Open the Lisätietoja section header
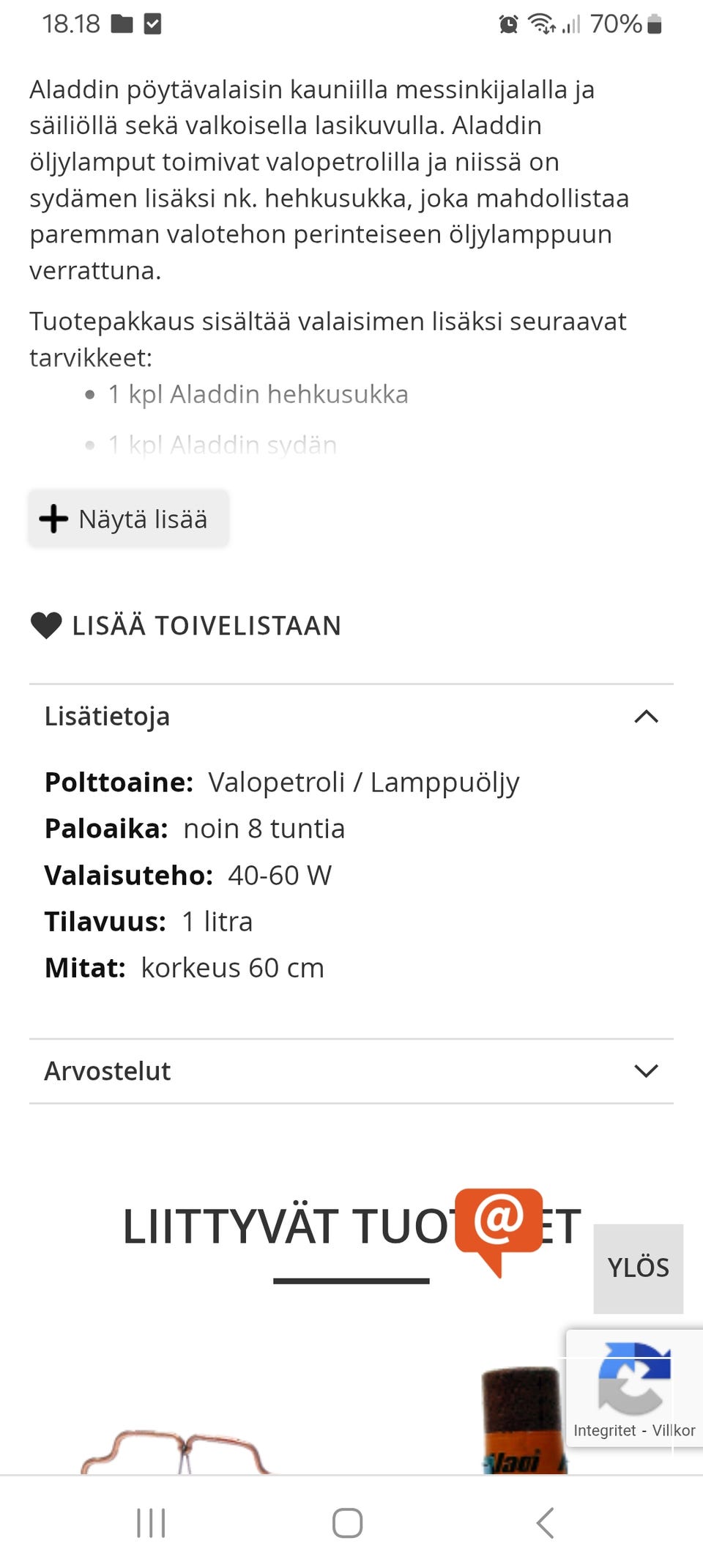The width and height of the screenshot is (703, 1568). pos(107,716)
